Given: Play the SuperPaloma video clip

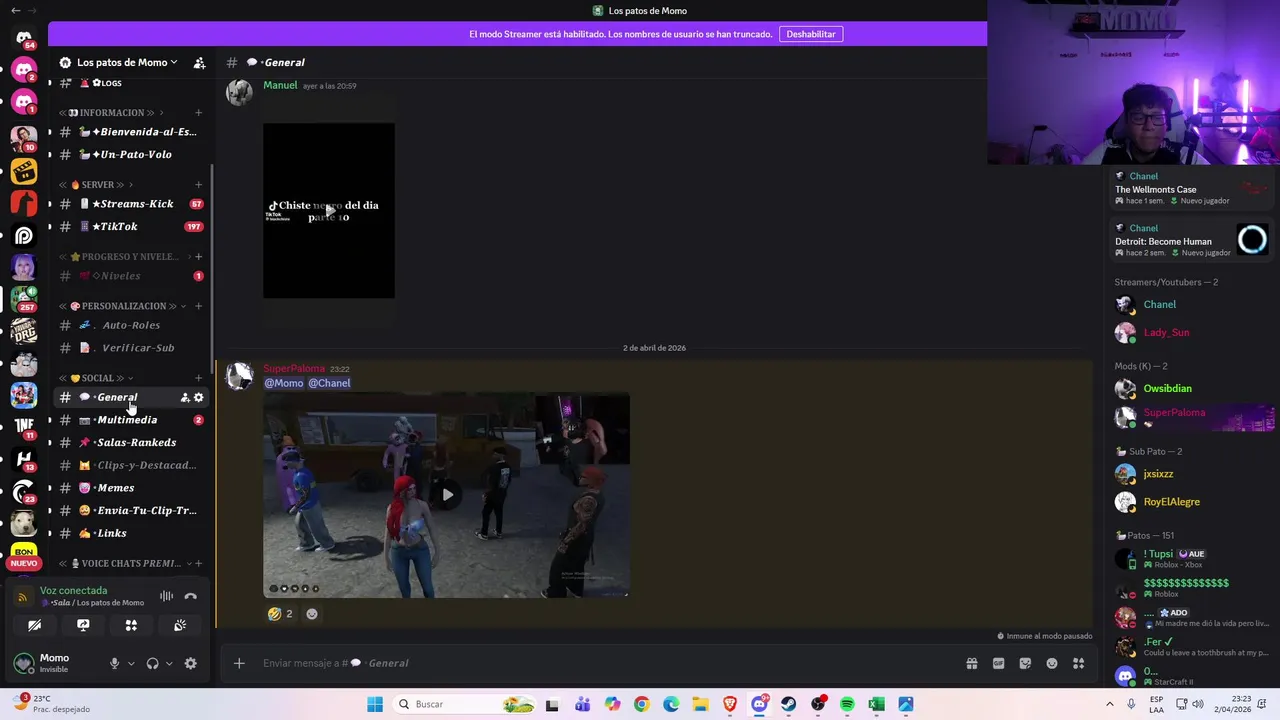Looking at the screenshot, I should pos(447,494).
